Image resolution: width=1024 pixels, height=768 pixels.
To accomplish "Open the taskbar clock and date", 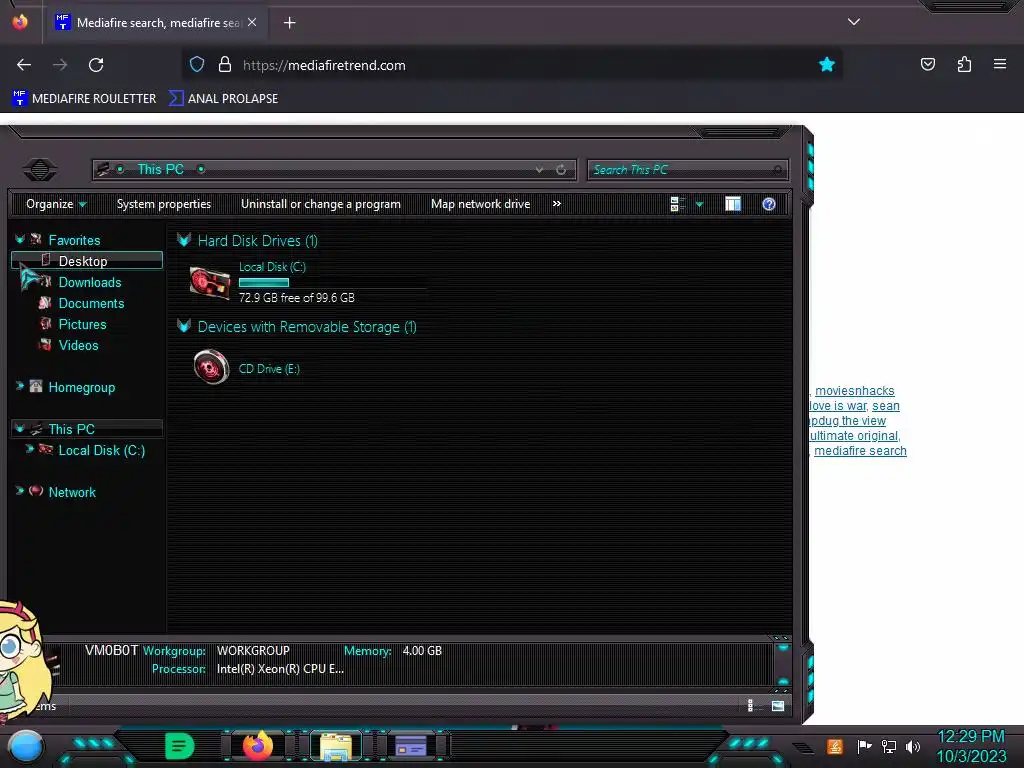I will click(x=971, y=746).
